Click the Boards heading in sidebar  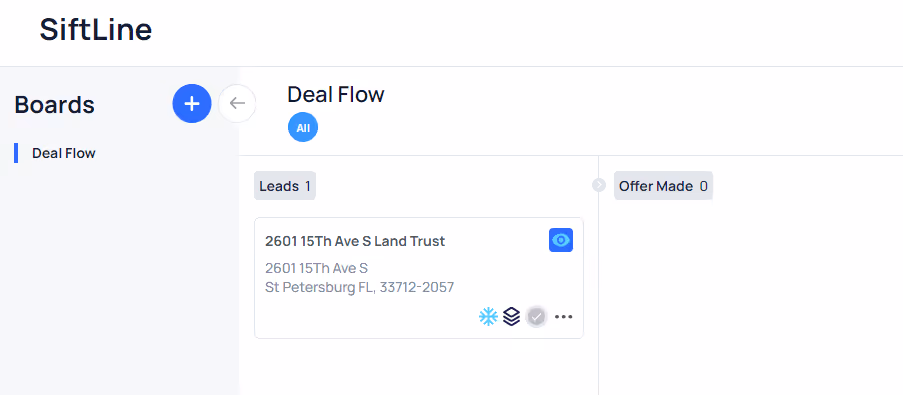pos(55,105)
